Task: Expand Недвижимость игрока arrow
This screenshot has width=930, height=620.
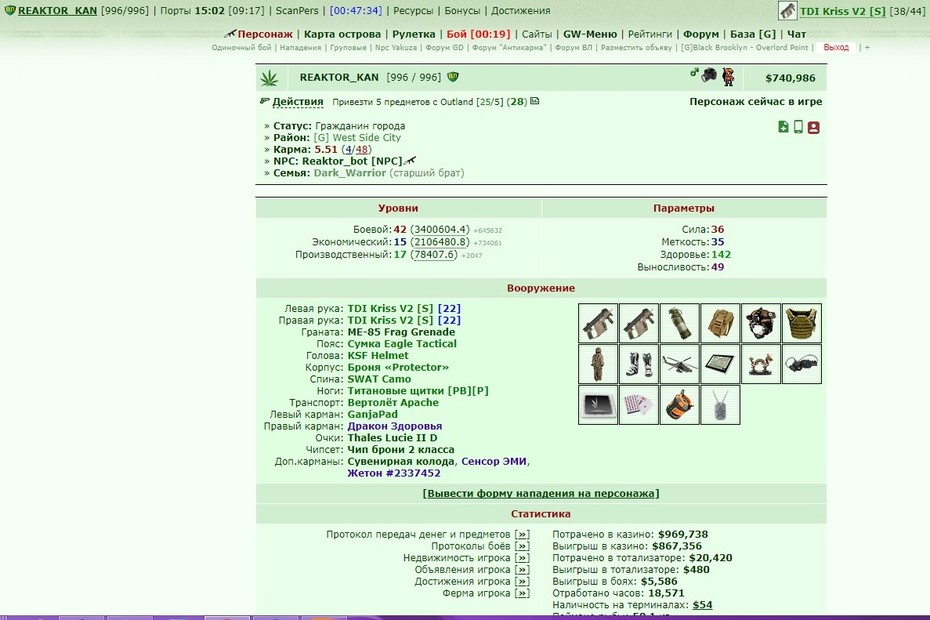Action: (x=522, y=558)
